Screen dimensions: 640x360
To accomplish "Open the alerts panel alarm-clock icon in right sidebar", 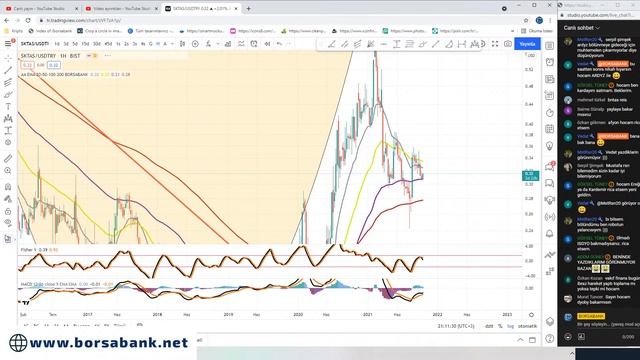I will 550,62.
